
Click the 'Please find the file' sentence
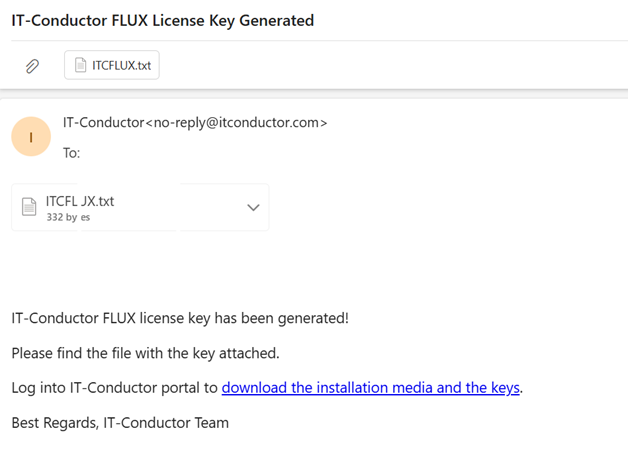point(145,353)
